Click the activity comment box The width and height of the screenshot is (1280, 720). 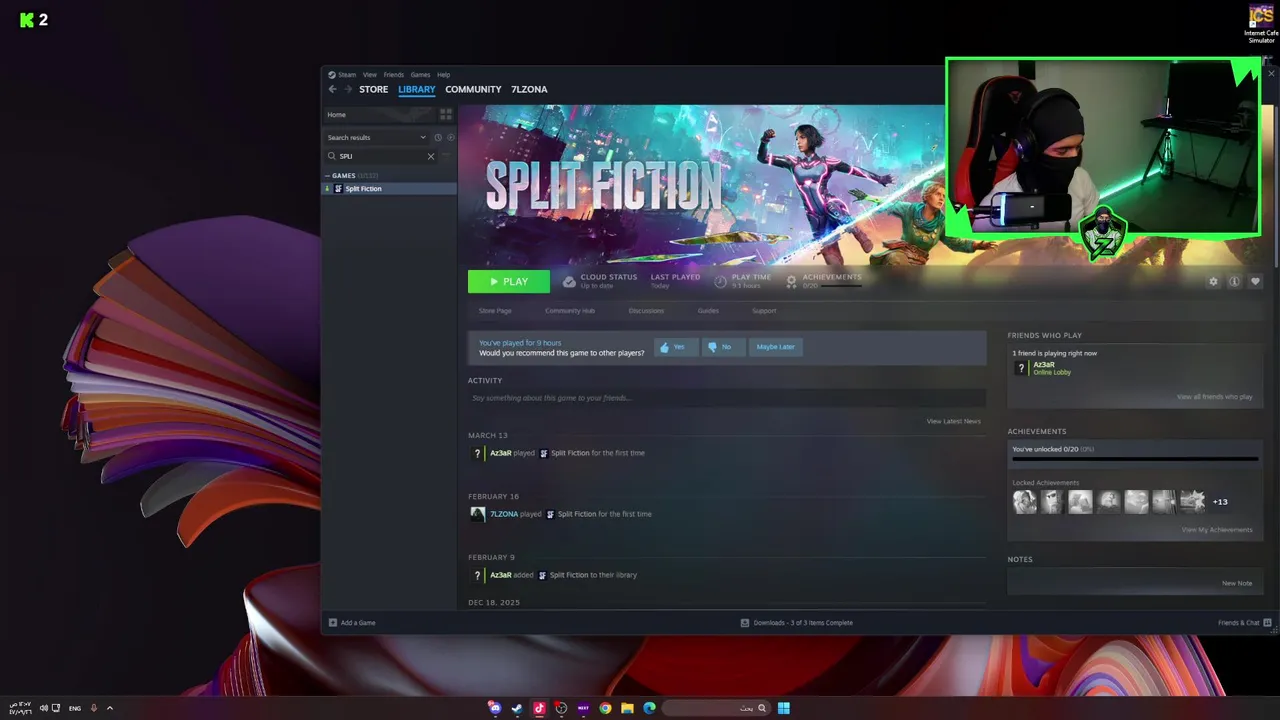726,398
